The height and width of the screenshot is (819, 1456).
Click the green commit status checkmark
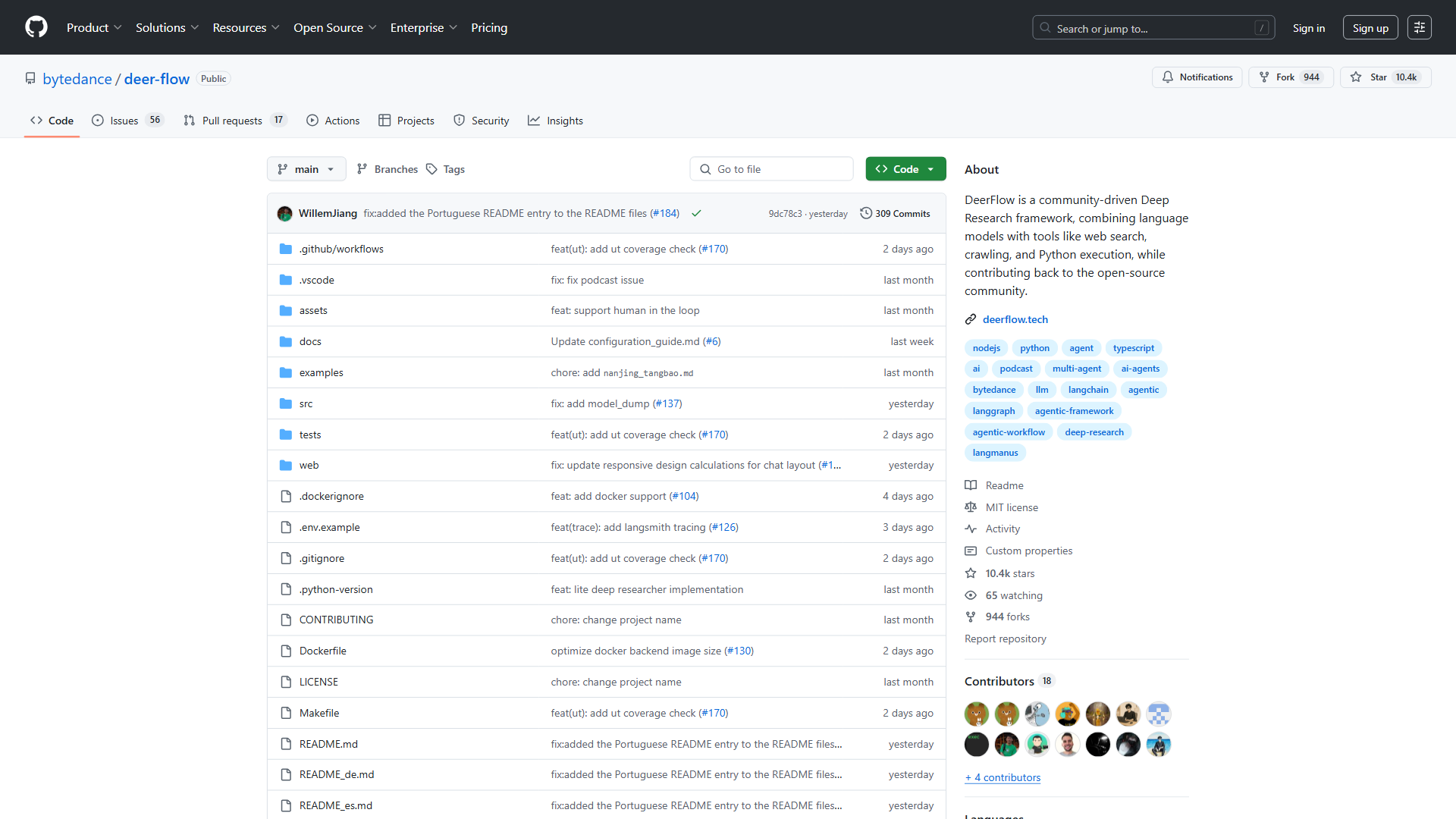pos(696,214)
